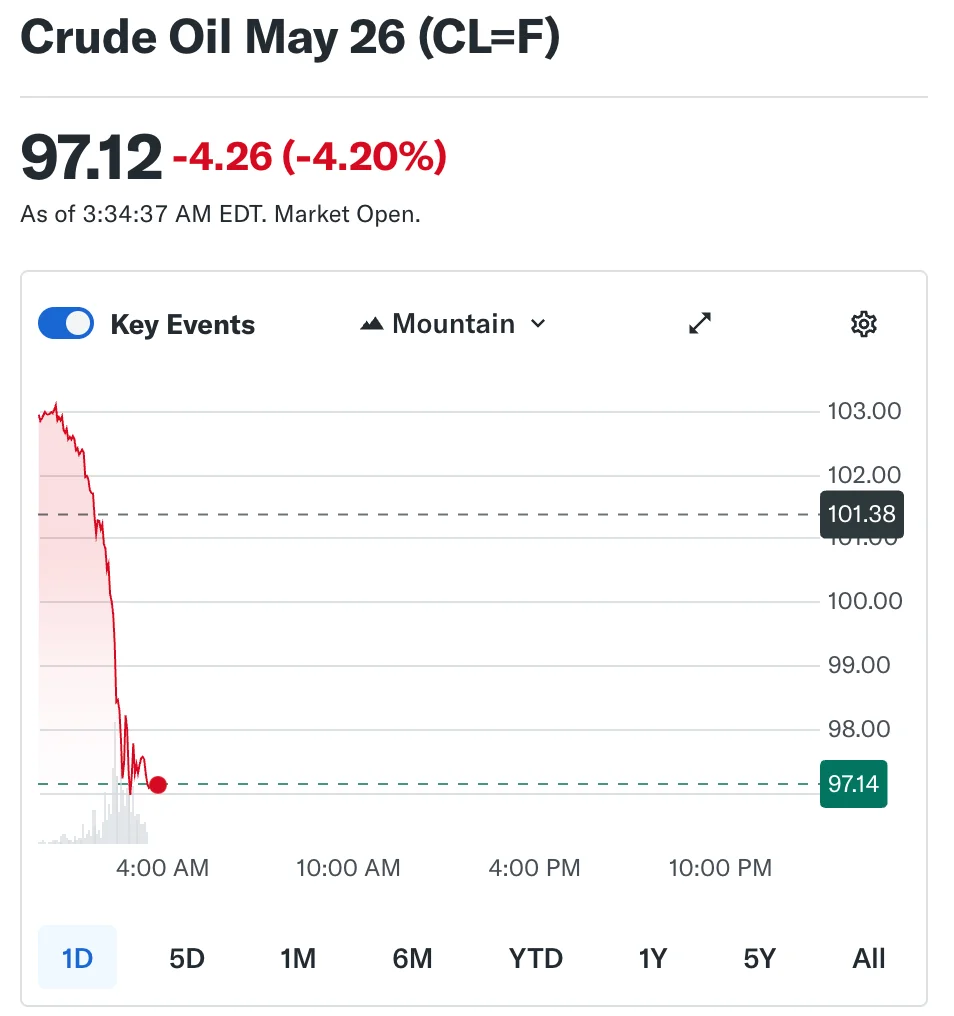Switch to the 1Y range
Image resolution: width=954 pixels, height=1016 pixels.
point(652,958)
